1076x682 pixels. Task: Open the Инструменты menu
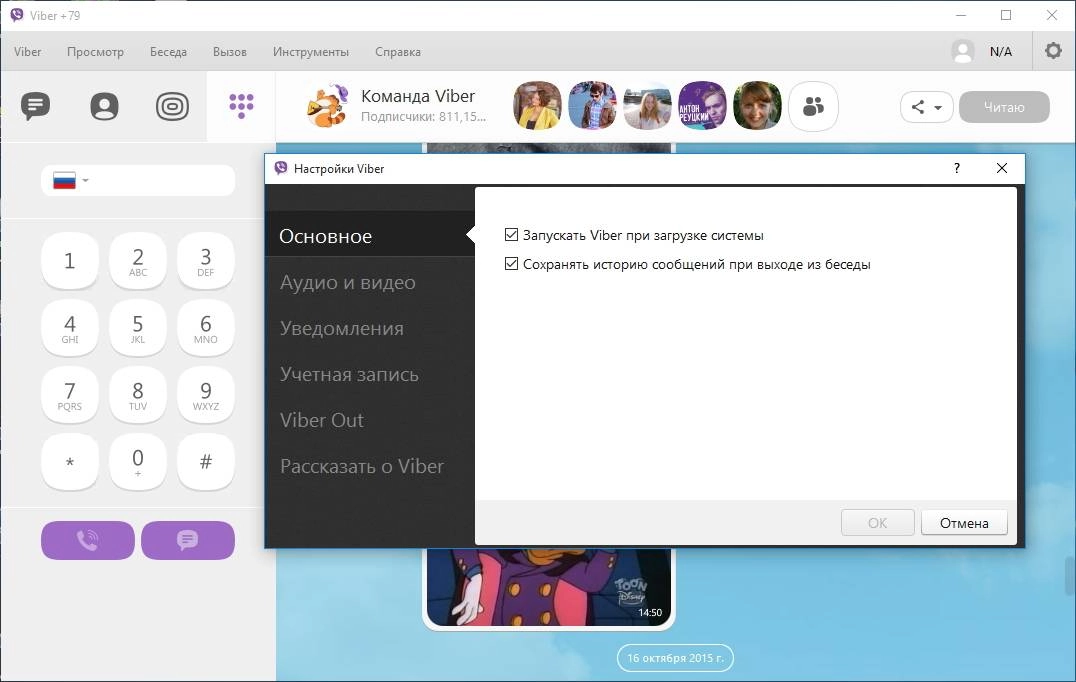pyautogui.click(x=311, y=51)
